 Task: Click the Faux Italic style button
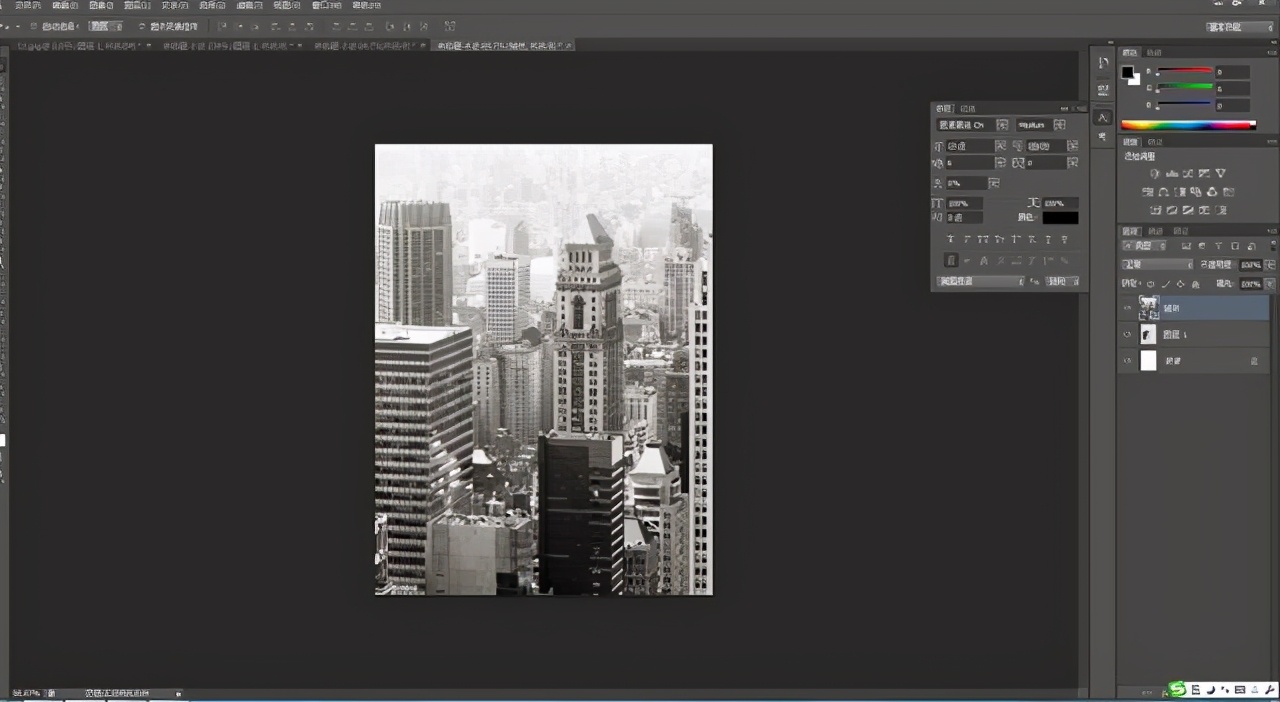coord(967,237)
